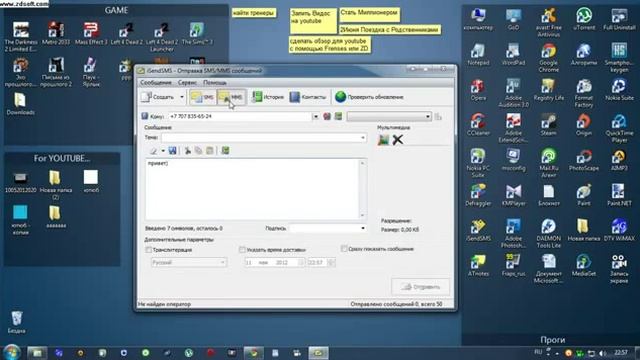Viewport: 640px width, 360px height.
Task: Click the volume speaker icon in tray
Action: [601, 353]
